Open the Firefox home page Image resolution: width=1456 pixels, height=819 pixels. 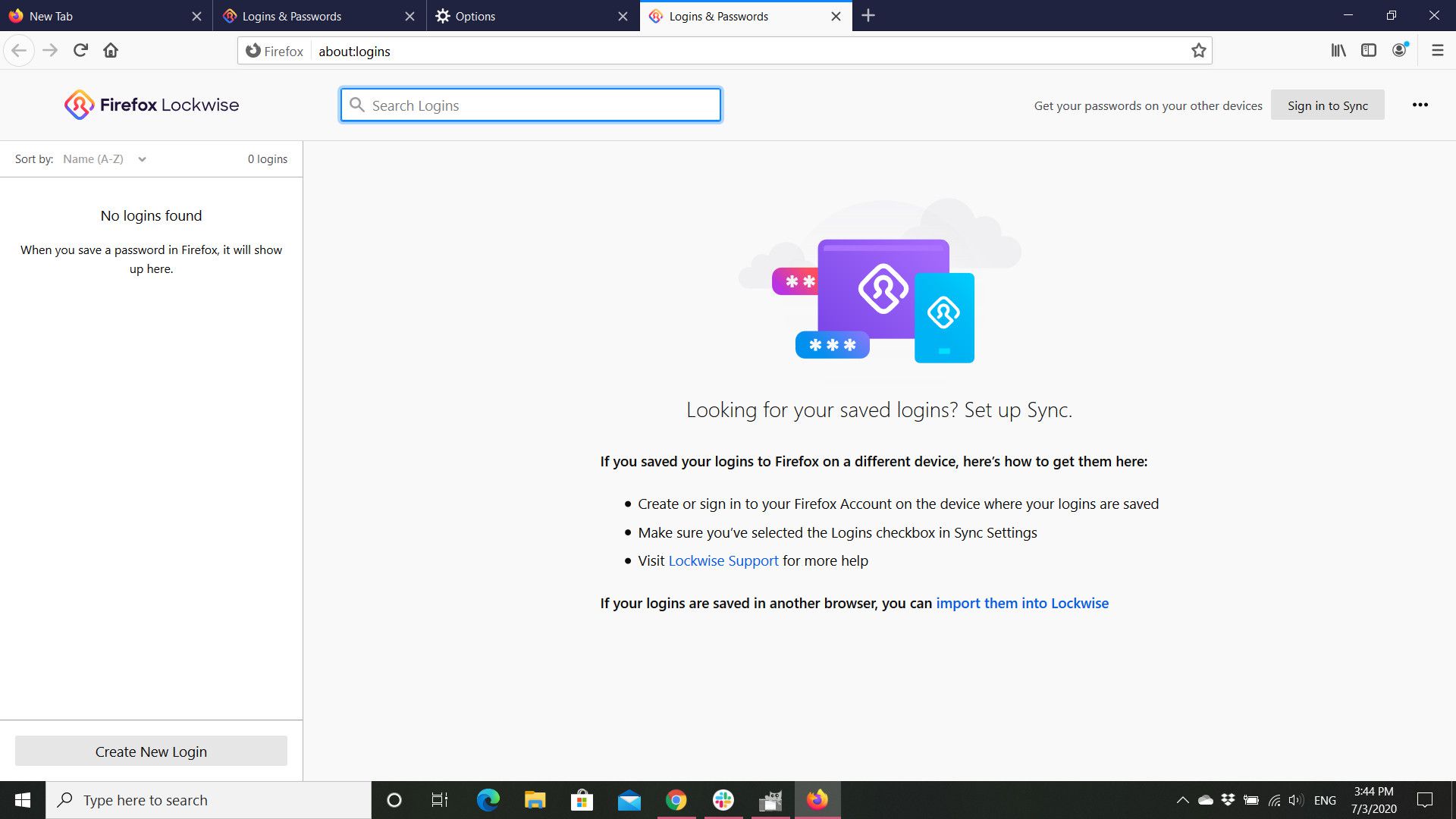coord(111,51)
